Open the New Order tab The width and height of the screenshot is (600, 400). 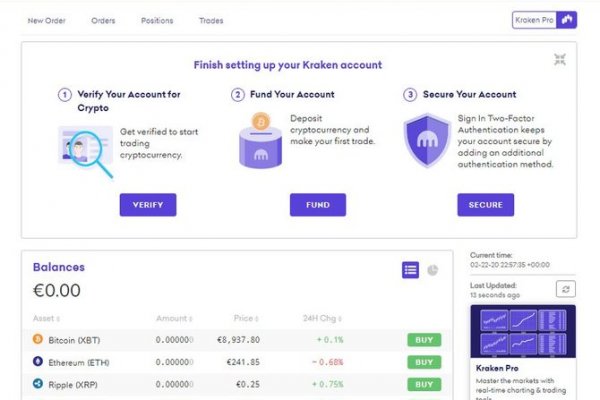(47, 20)
